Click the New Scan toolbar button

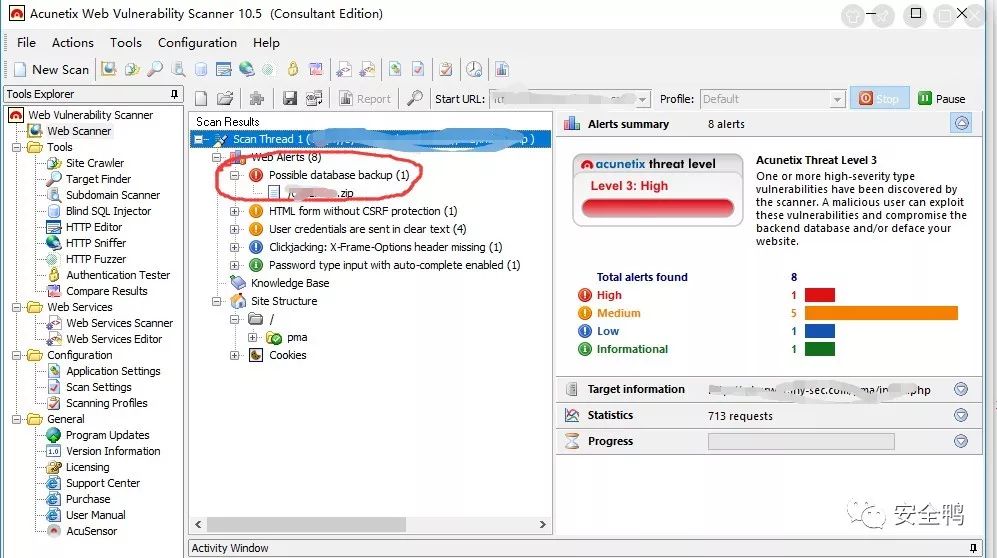(x=53, y=69)
